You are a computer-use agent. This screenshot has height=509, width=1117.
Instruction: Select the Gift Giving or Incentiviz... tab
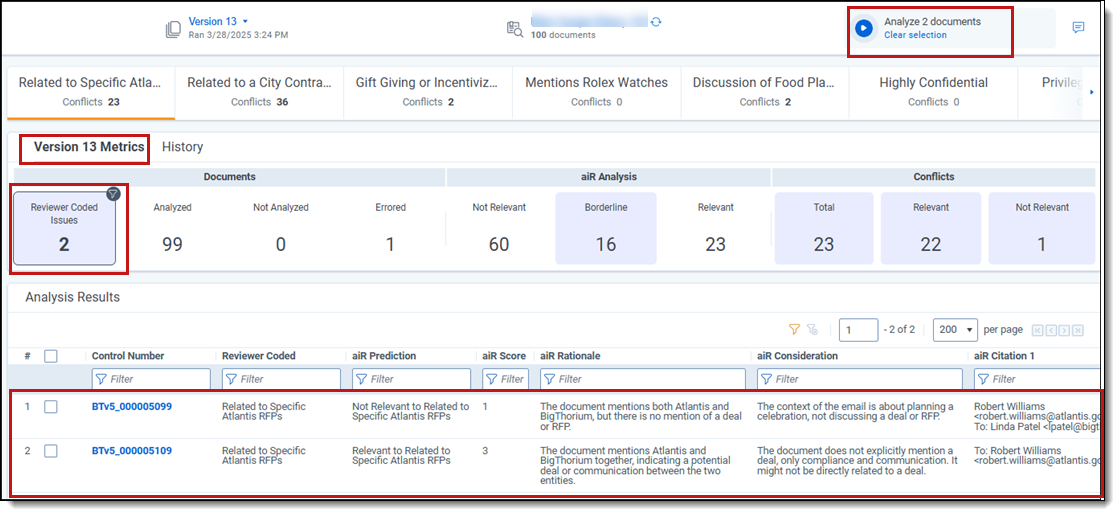point(428,92)
